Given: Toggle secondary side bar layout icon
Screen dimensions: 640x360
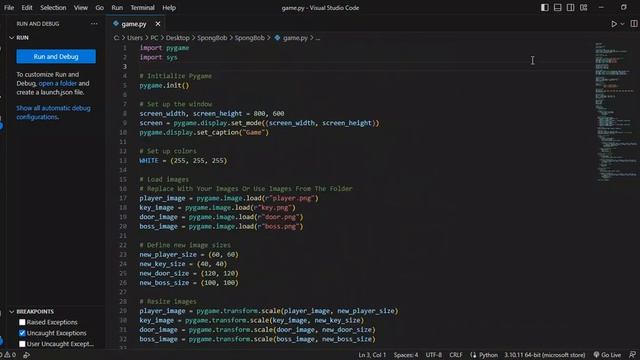Looking at the screenshot, I should pyautogui.click(x=571, y=7).
